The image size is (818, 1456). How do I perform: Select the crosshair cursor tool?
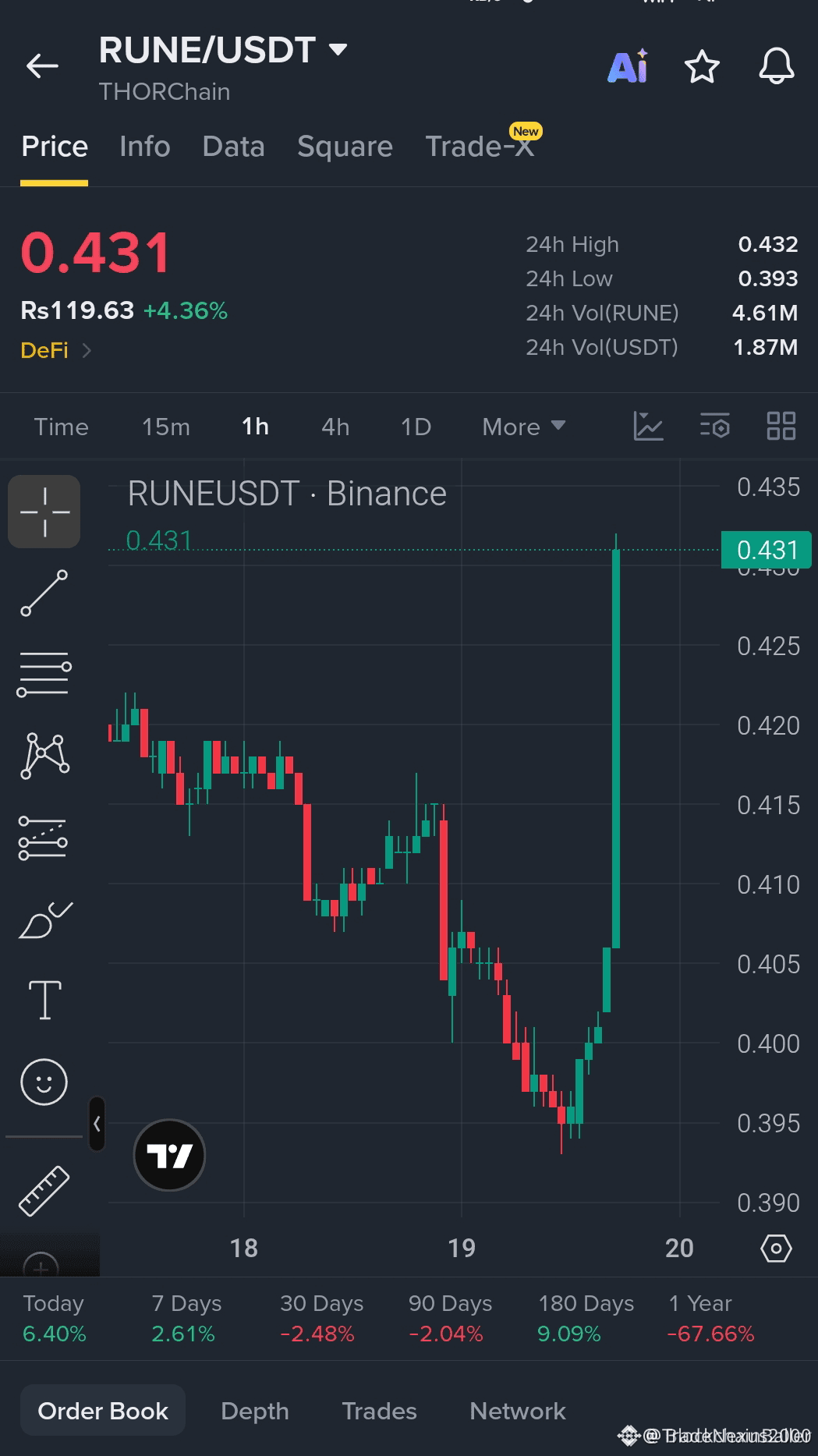click(x=44, y=512)
